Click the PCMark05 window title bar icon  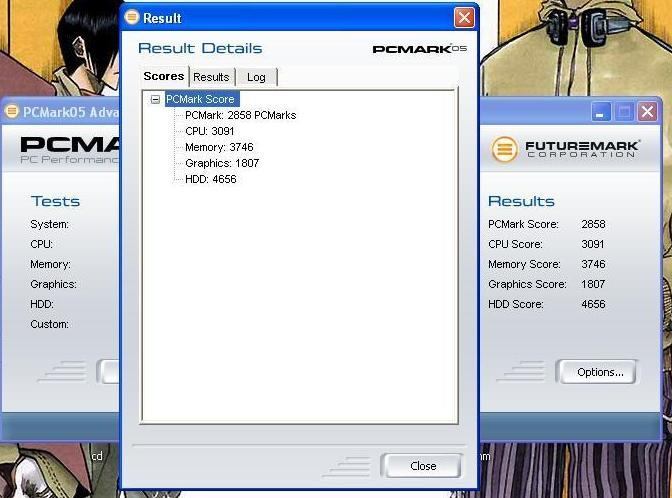(x=12, y=111)
